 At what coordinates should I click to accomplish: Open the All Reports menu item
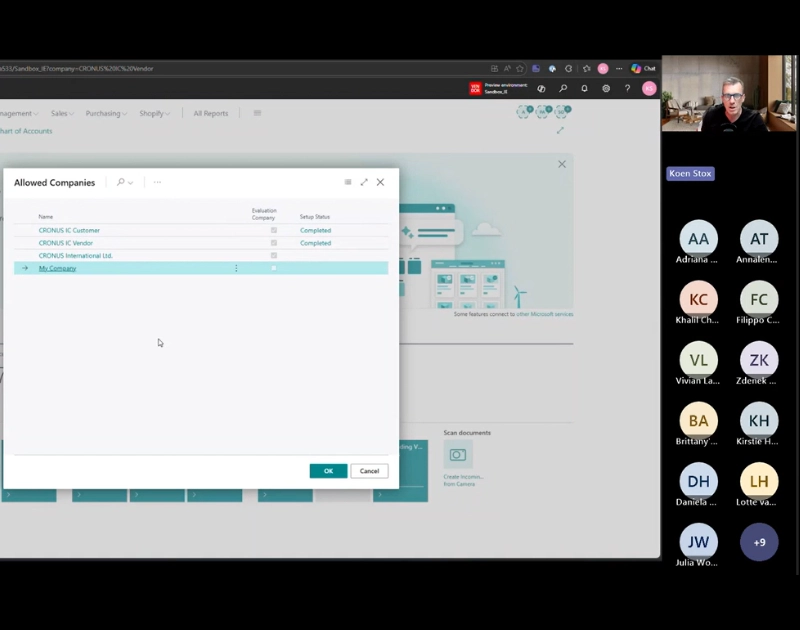pyautogui.click(x=211, y=113)
